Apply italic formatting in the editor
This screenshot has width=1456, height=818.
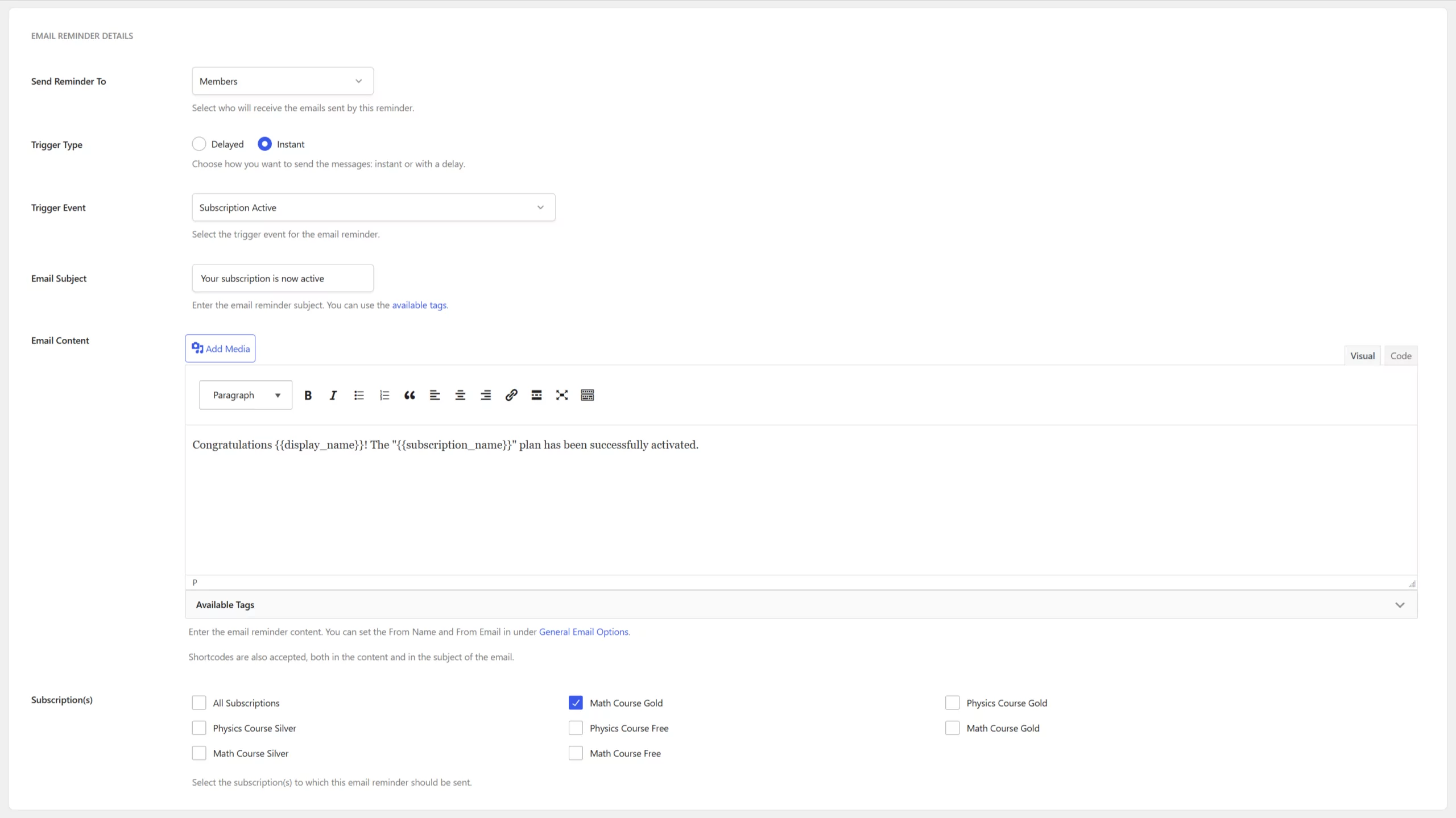click(x=333, y=395)
